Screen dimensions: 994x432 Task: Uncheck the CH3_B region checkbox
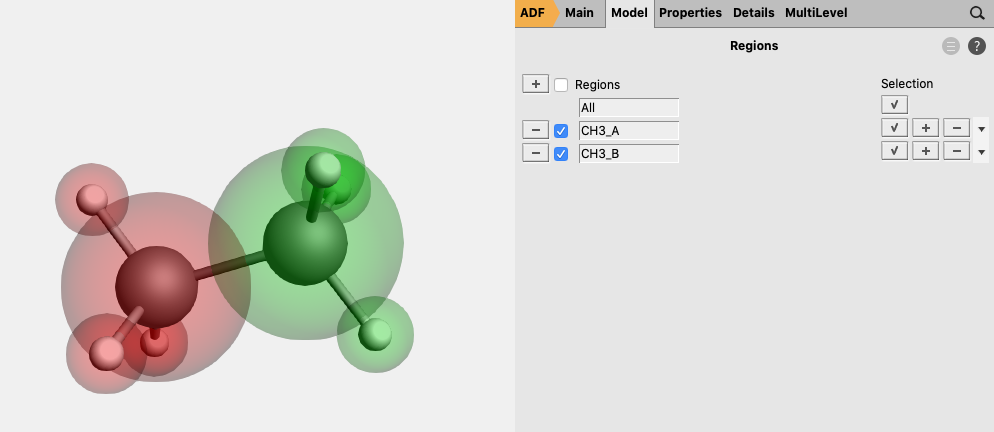(561, 154)
